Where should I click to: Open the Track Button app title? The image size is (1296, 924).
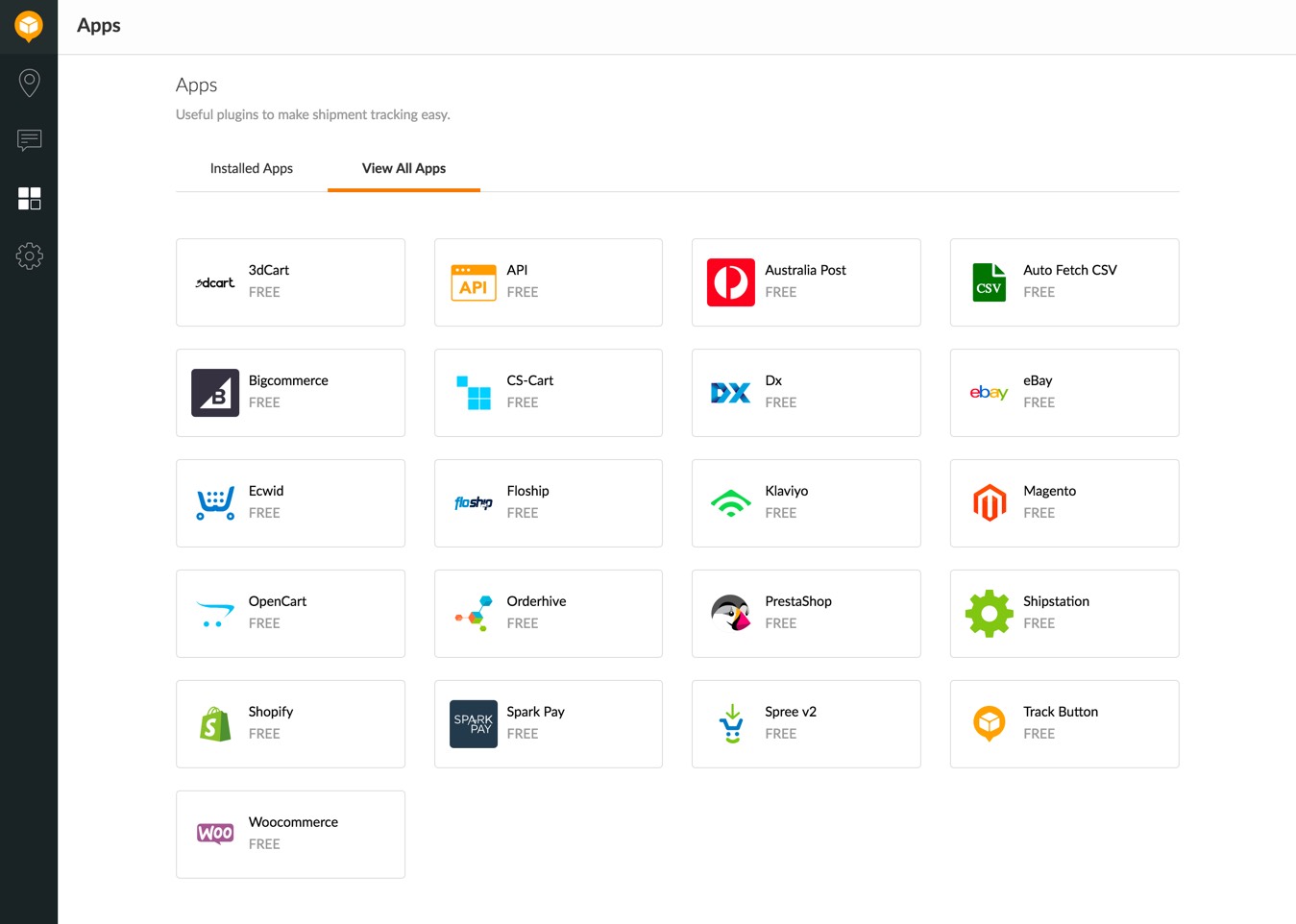[x=1060, y=712]
